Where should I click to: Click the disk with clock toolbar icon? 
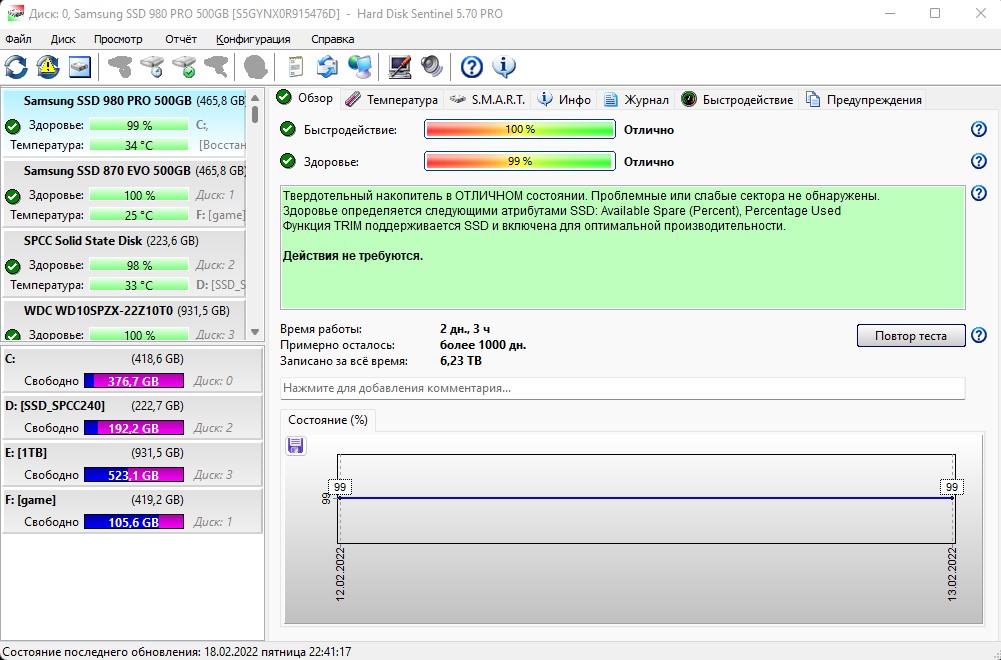(152, 66)
